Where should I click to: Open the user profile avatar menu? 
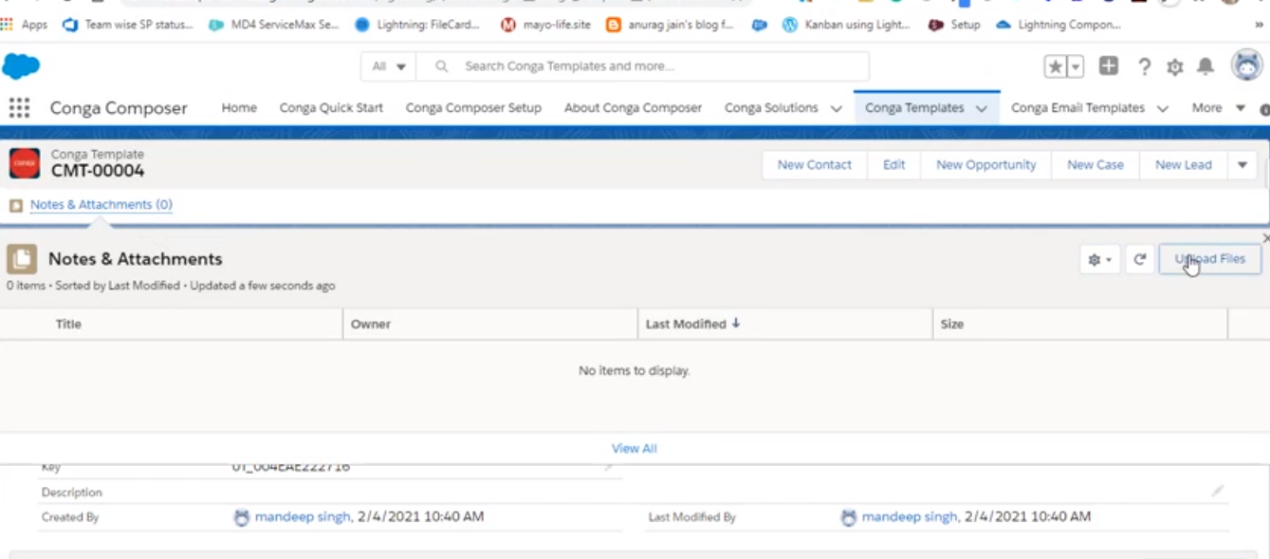tap(1247, 66)
